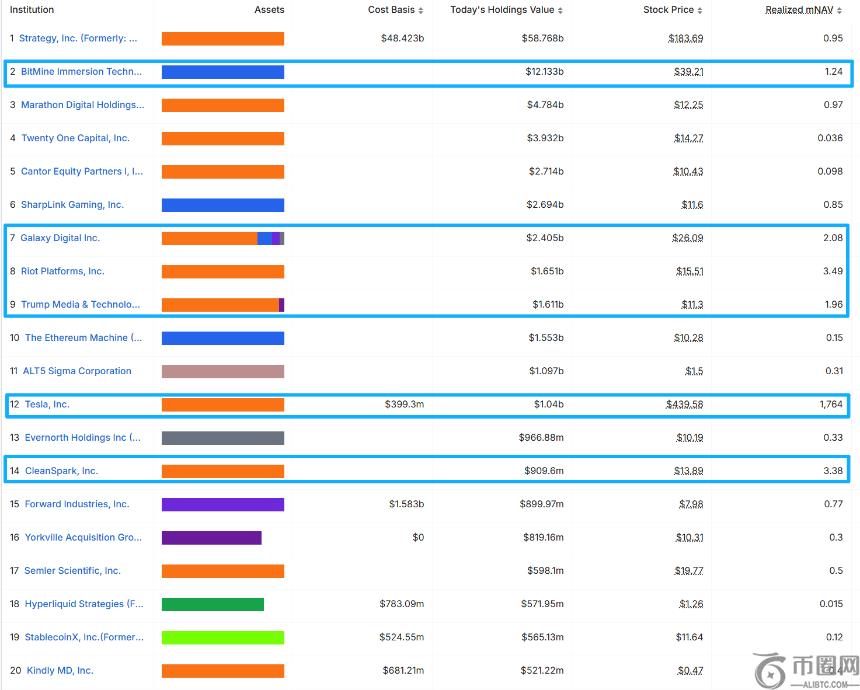
Task: Click the Stock Price sort arrows
Action: pos(700,10)
